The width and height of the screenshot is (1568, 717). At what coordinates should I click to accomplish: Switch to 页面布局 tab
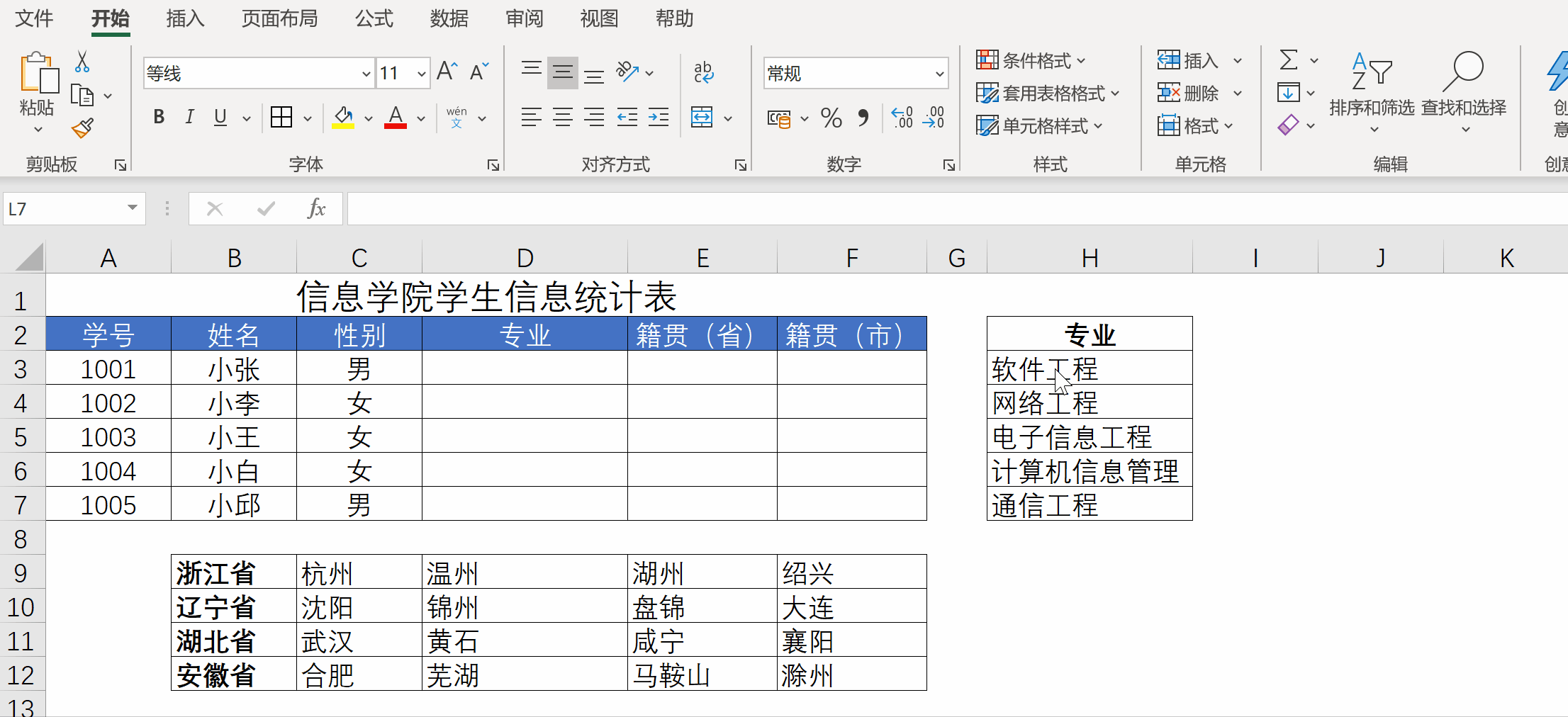pyautogui.click(x=279, y=18)
